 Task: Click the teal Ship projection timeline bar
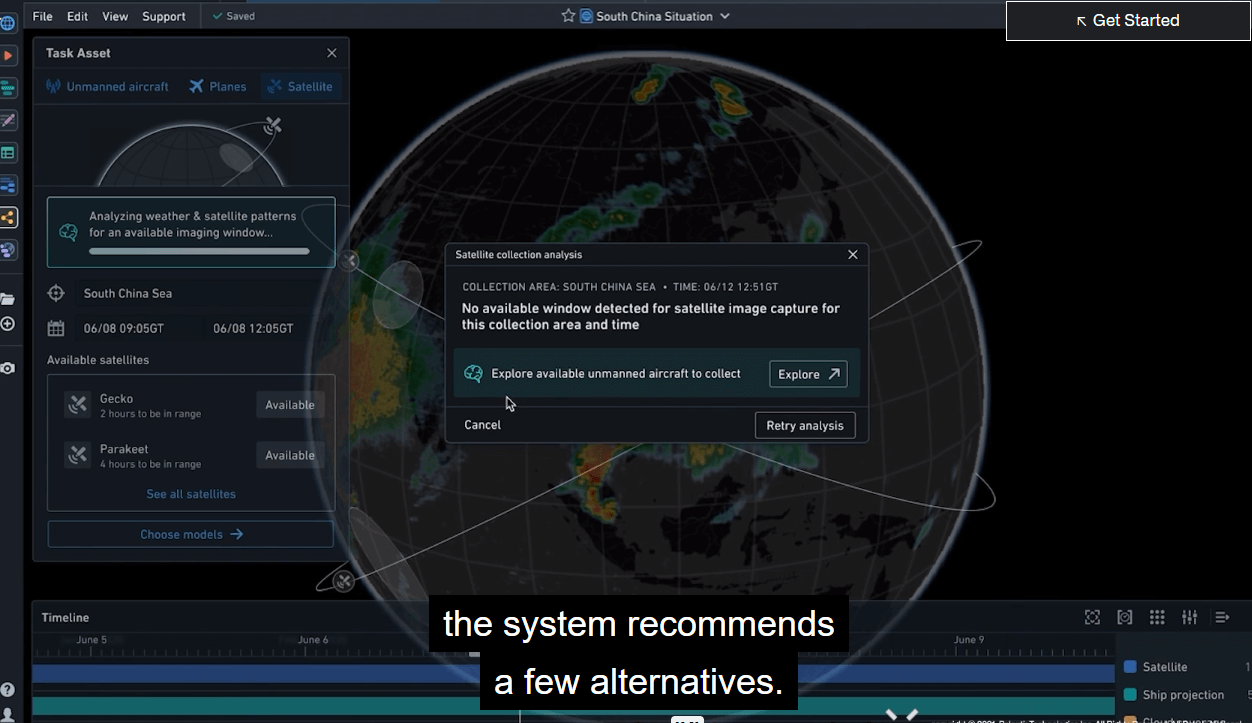tap(573, 707)
